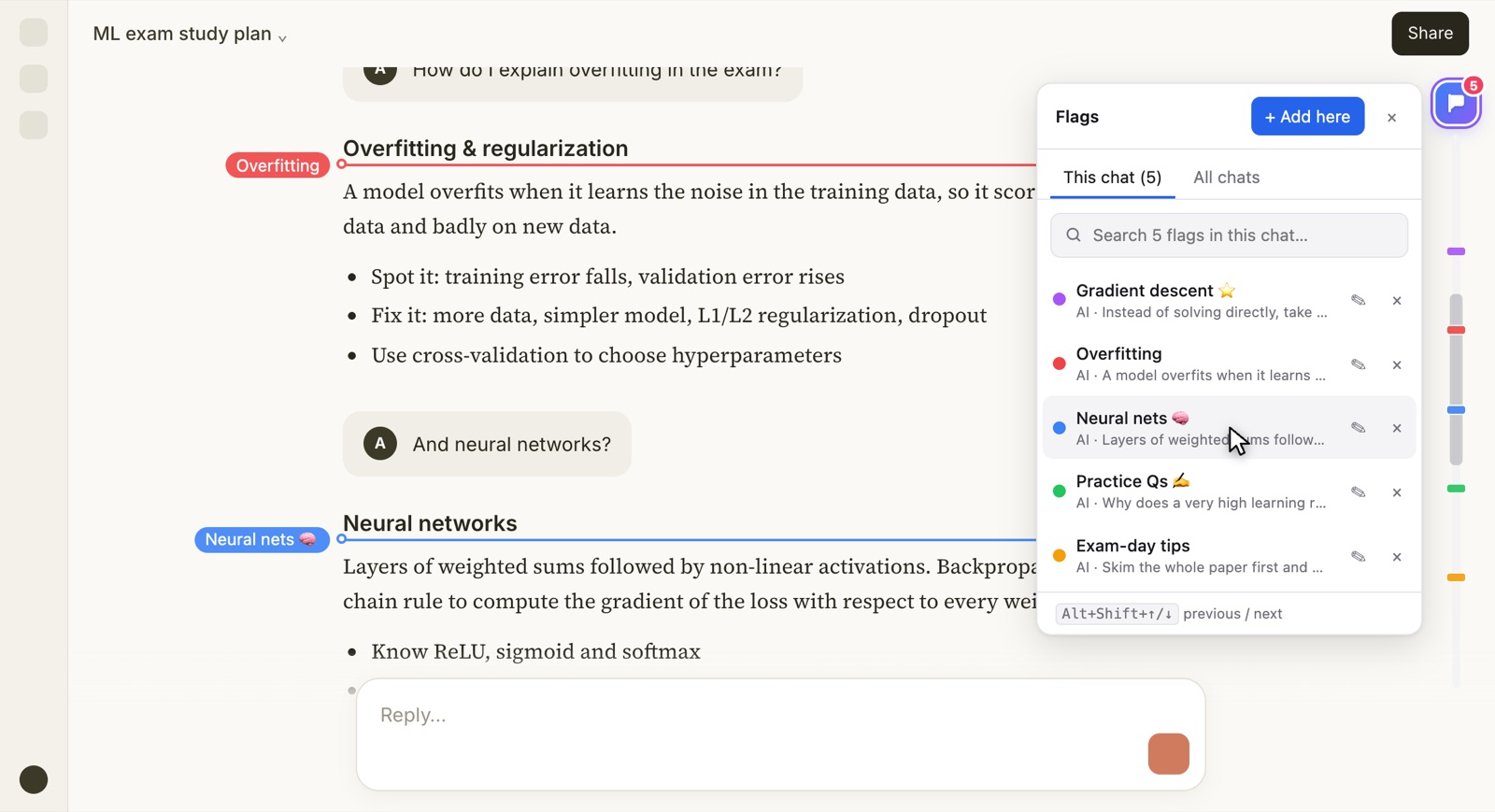
Task: Edit the Overfitting flag with pencil icon
Action: pyautogui.click(x=1359, y=364)
